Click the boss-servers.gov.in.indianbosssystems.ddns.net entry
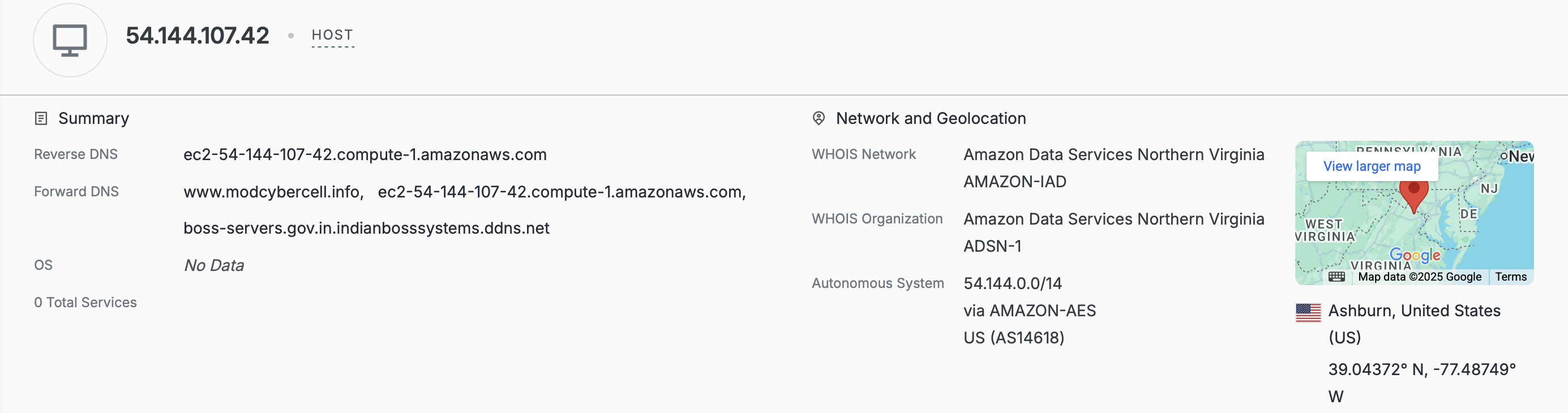This screenshot has height=413, width=1568. [x=366, y=229]
